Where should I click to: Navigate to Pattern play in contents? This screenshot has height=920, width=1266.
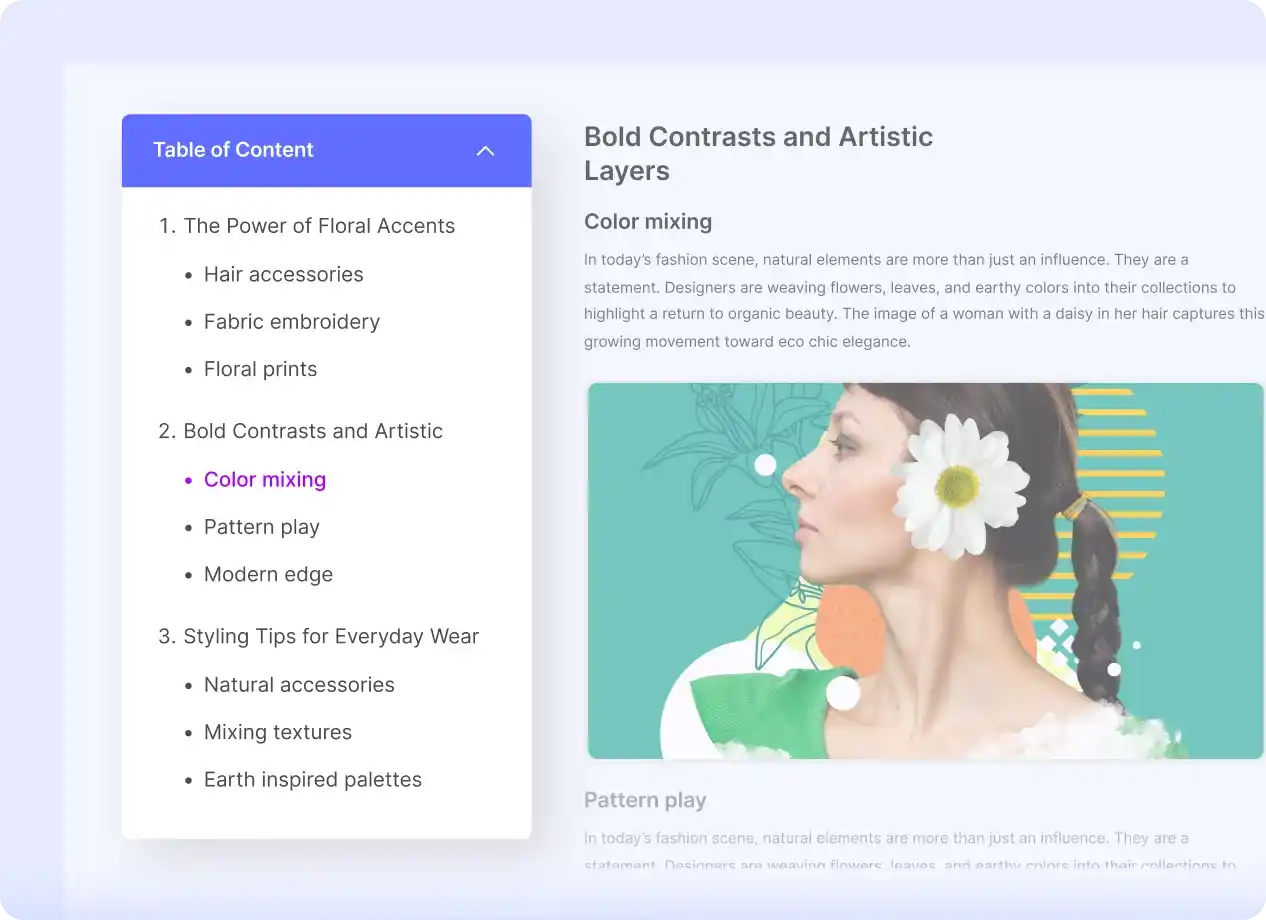pyautogui.click(x=261, y=527)
